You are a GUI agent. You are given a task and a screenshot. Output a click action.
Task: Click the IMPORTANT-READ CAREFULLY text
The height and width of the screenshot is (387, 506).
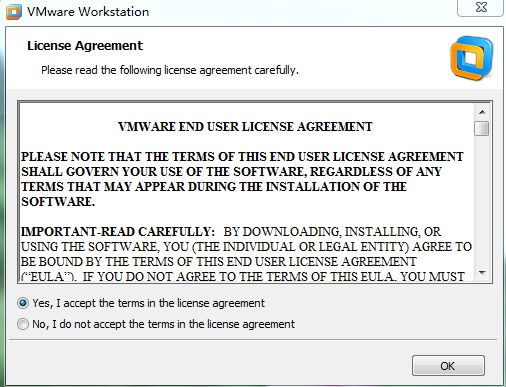pos(118,232)
